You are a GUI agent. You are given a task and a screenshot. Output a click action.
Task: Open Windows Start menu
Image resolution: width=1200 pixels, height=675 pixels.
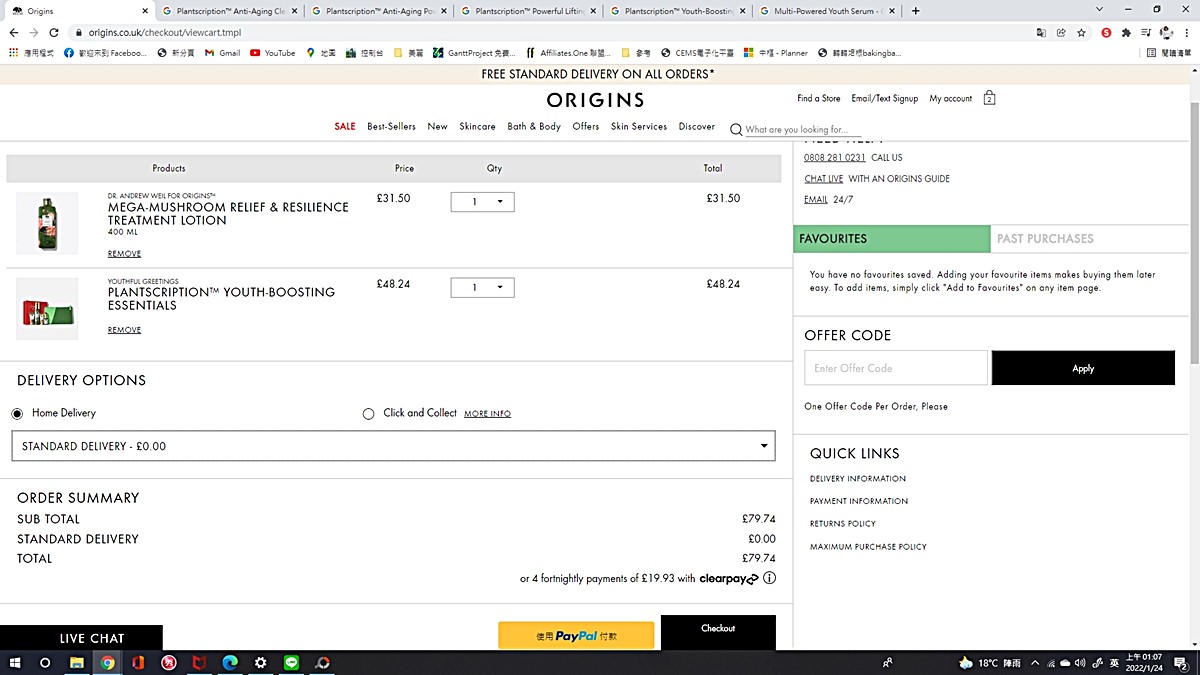click(15, 662)
